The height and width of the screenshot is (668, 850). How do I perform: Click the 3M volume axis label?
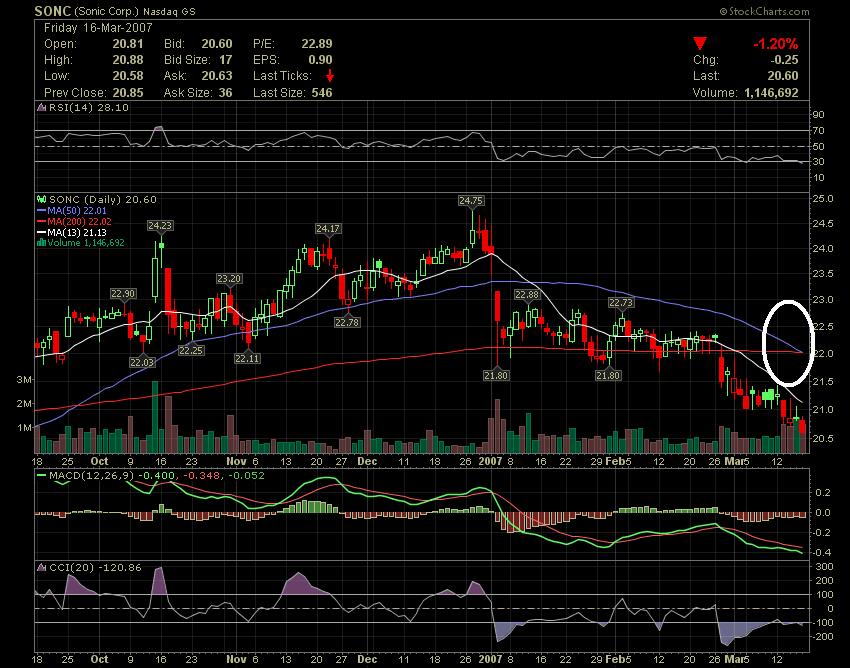[x=24, y=380]
